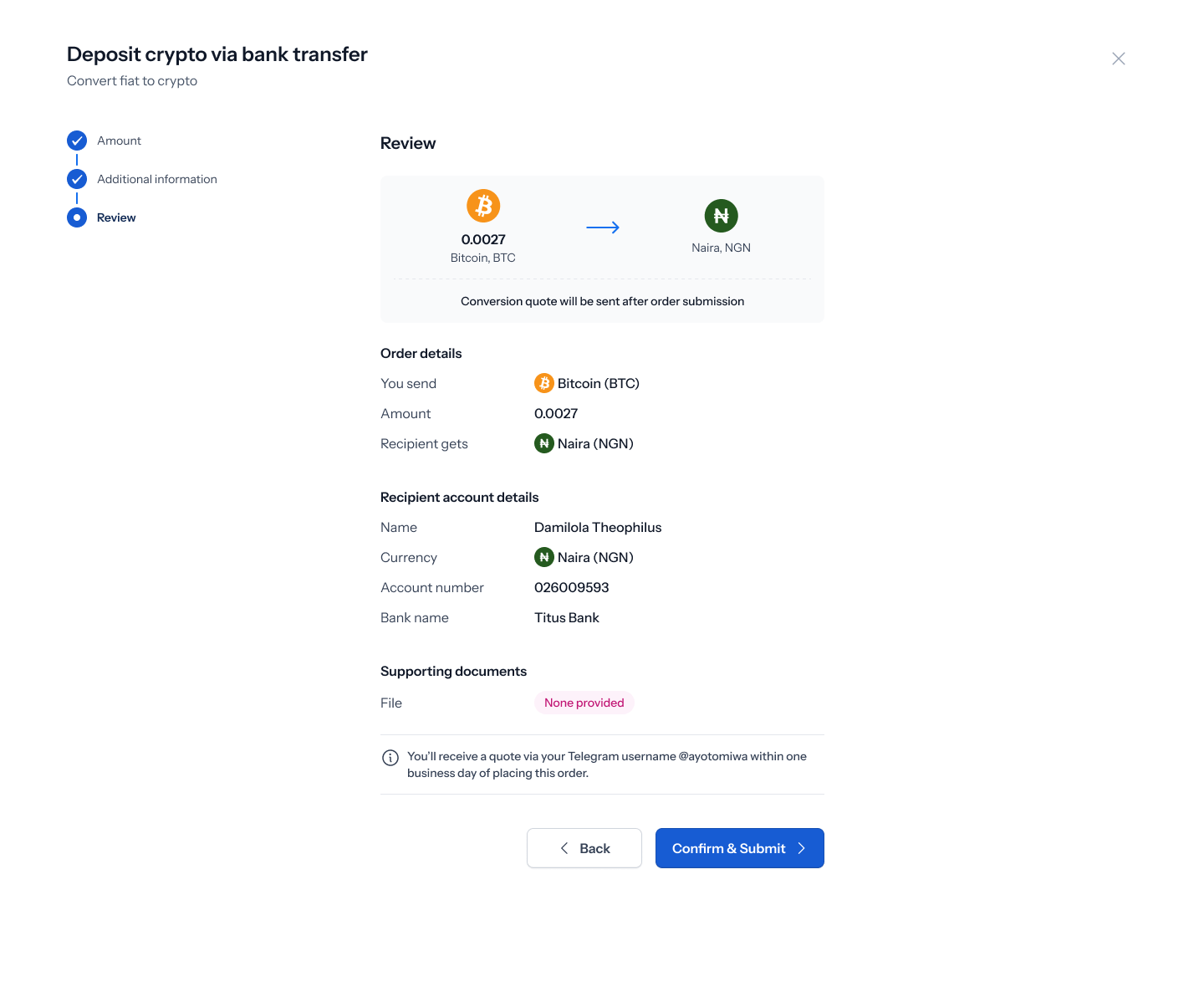Click the Bitcoin icon in the You send row
Screen dimensions: 1204x997
point(544,383)
